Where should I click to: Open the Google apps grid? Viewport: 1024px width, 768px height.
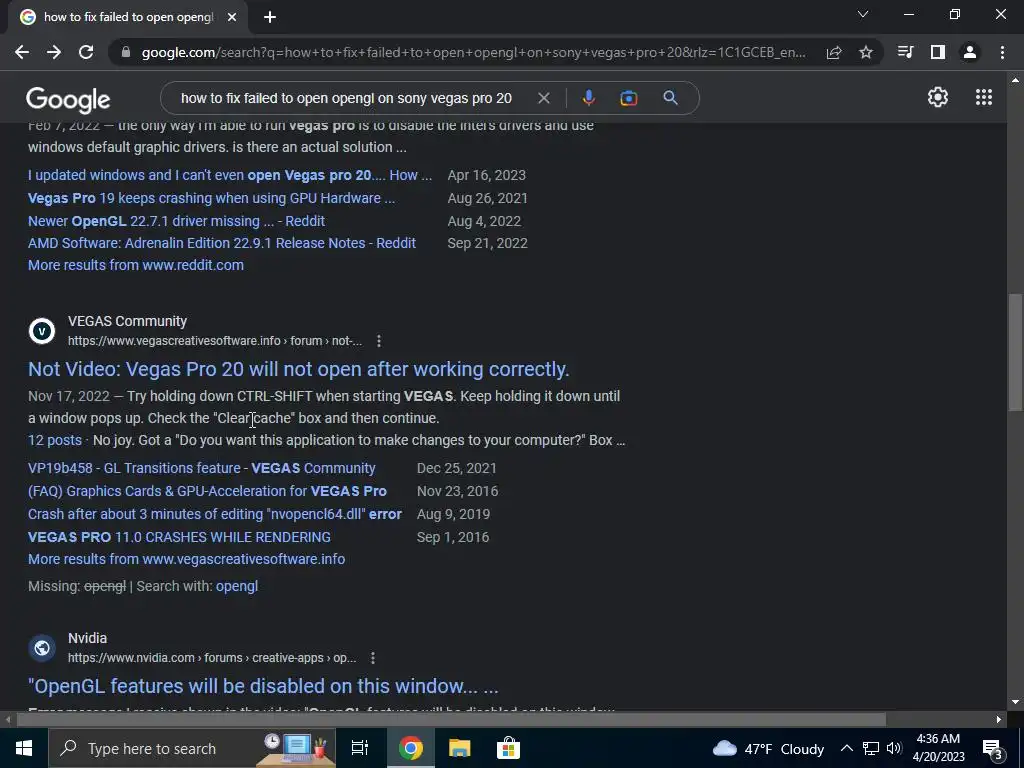[984, 97]
